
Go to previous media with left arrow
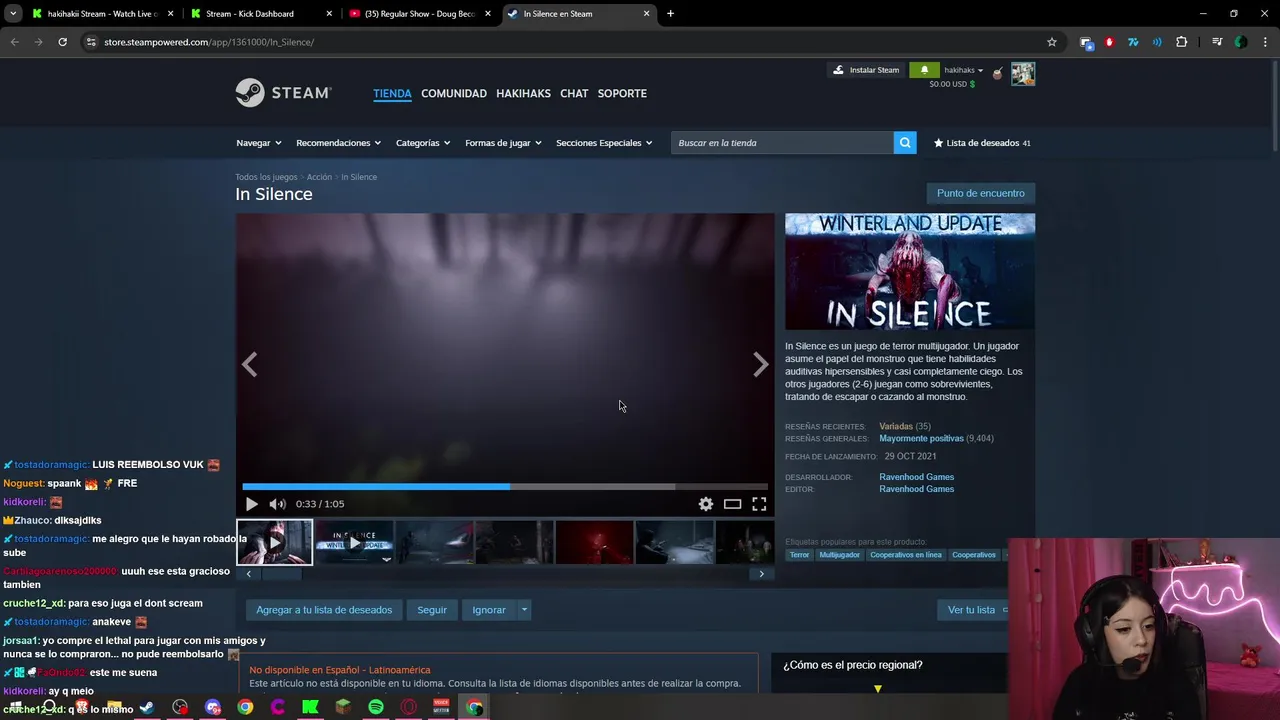(250, 365)
